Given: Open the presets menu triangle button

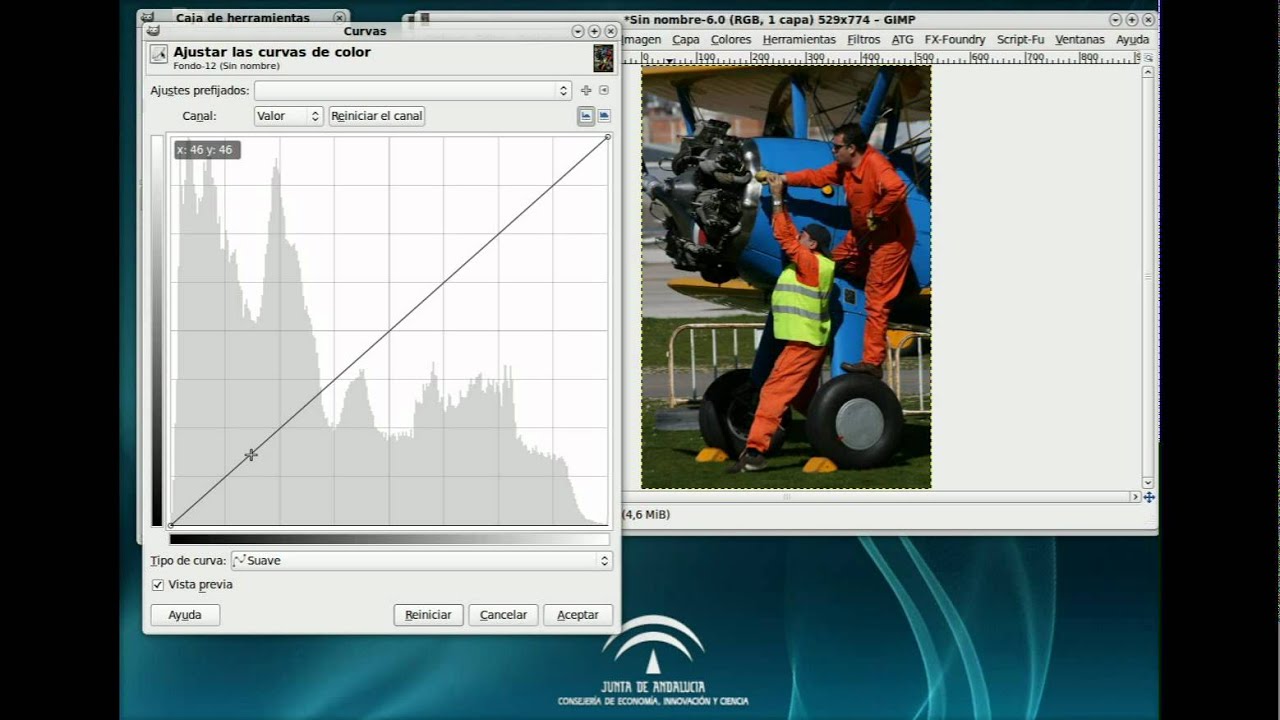Looking at the screenshot, I should [x=603, y=90].
